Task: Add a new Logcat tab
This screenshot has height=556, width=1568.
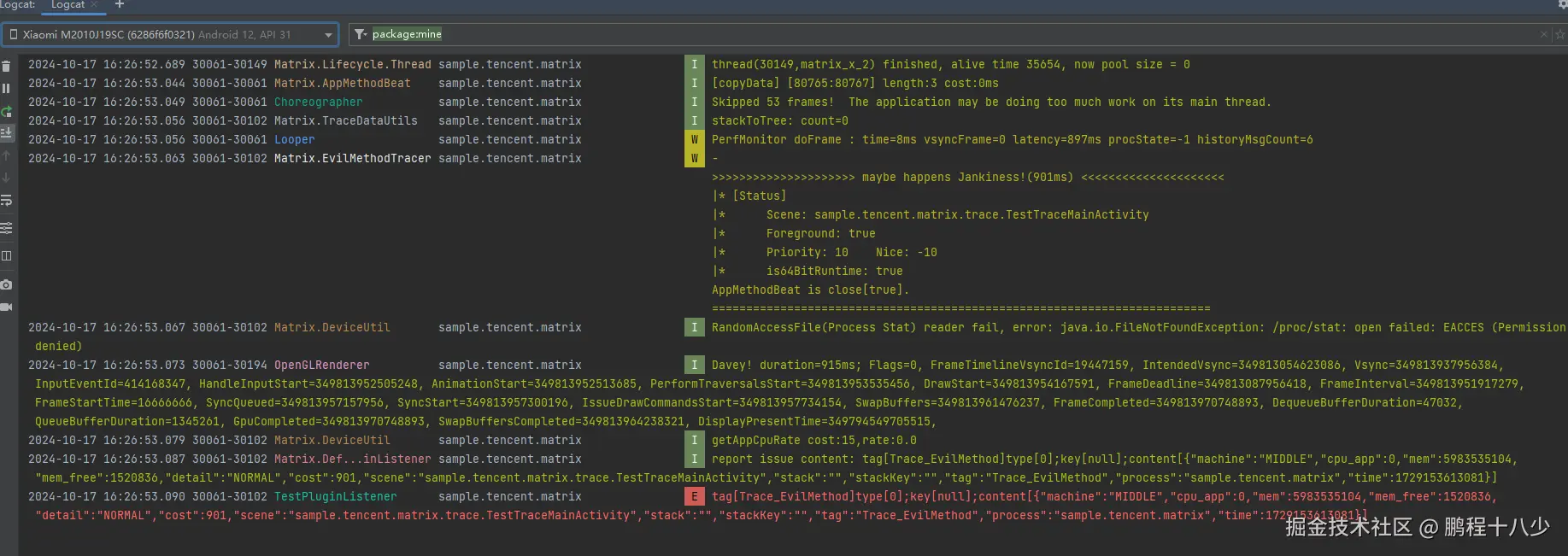Action: [x=120, y=5]
